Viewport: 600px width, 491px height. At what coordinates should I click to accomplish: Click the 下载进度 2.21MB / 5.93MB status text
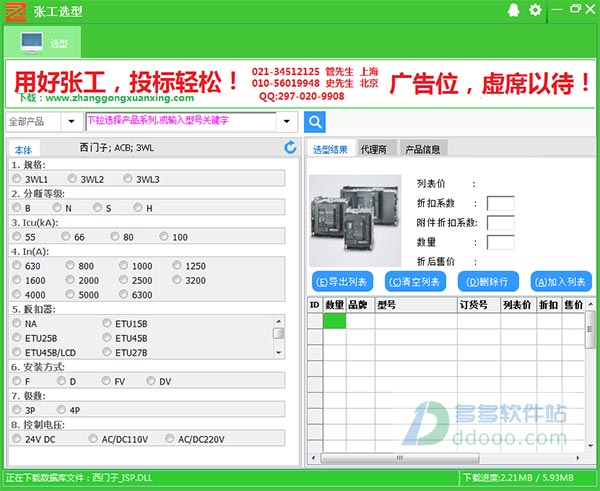518,478
